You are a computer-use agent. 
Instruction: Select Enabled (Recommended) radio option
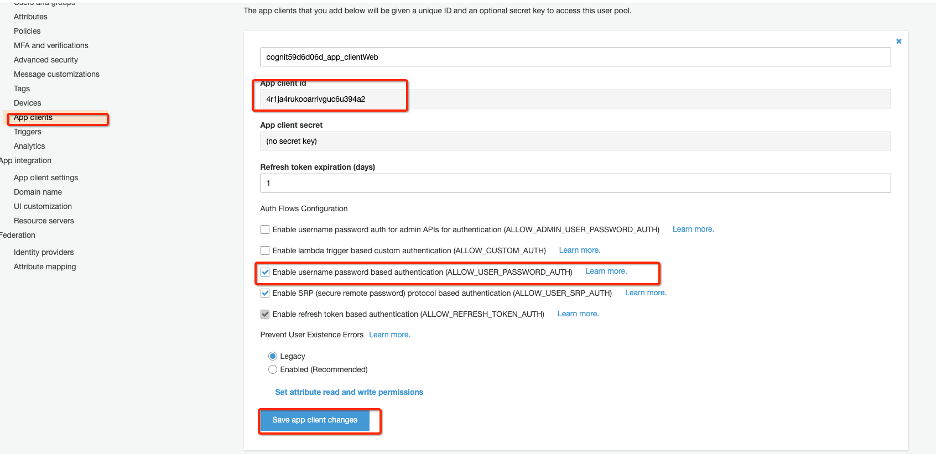(x=272, y=370)
